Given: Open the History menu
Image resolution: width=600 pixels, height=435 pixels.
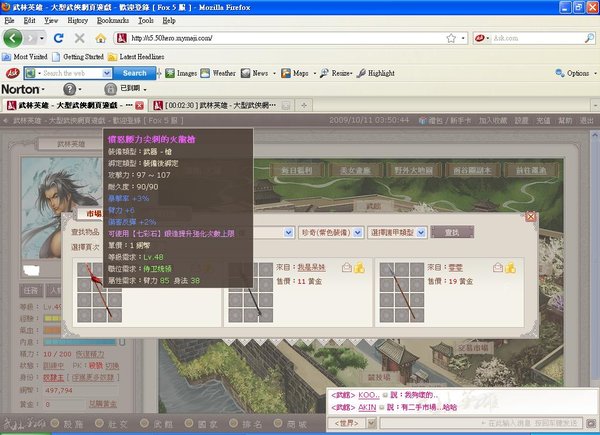Looking at the screenshot, I should (x=77, y=20).
